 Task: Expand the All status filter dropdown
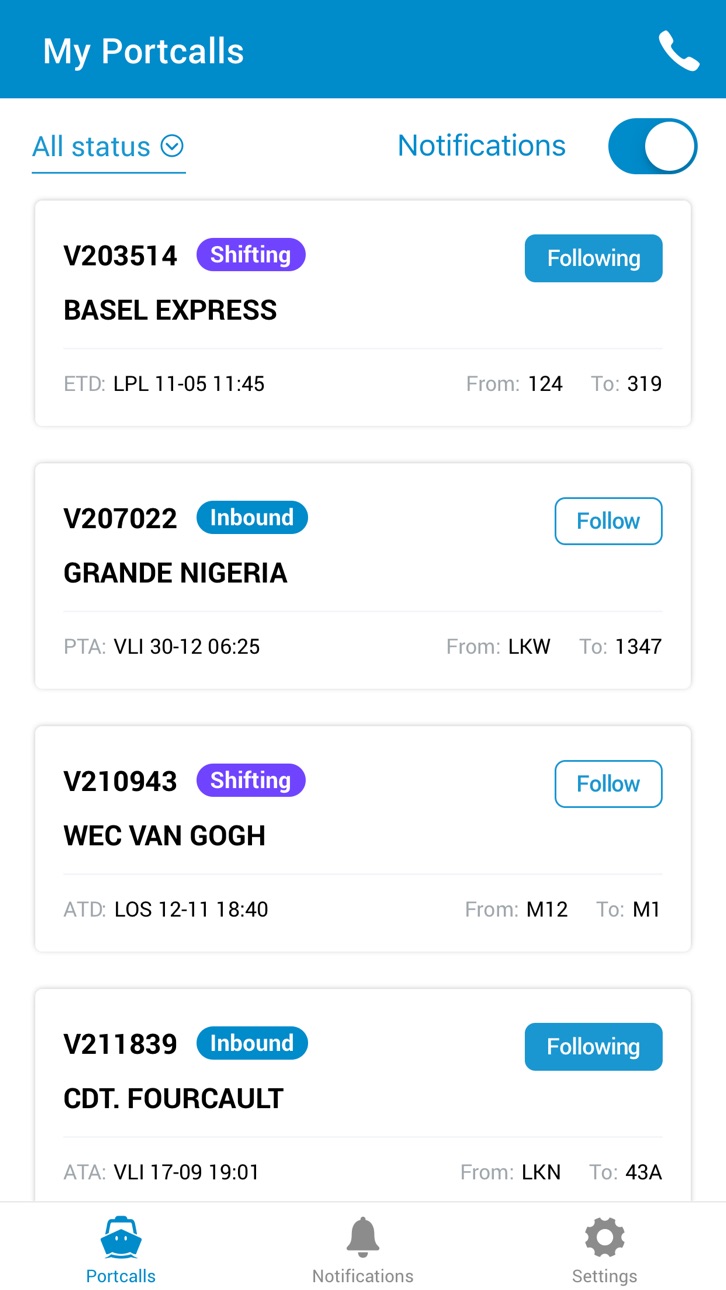109,147
